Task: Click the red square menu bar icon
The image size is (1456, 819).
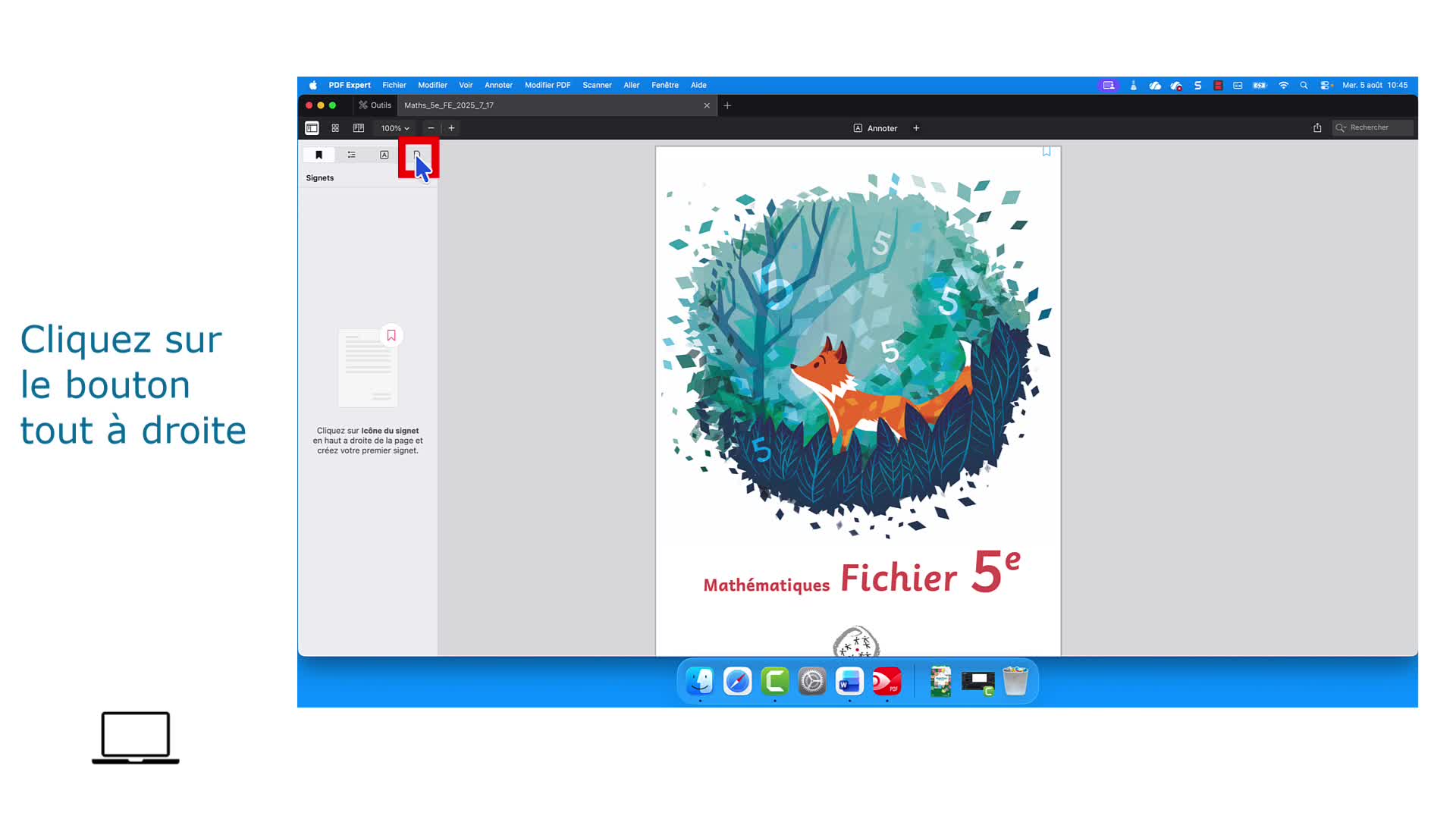Action: [1218, 86]
